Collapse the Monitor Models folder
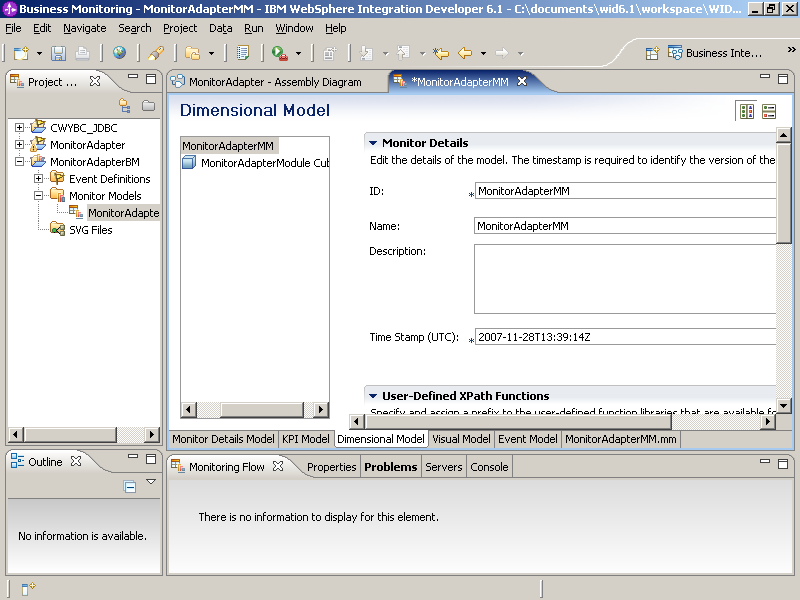 click(x=38, y=195)
